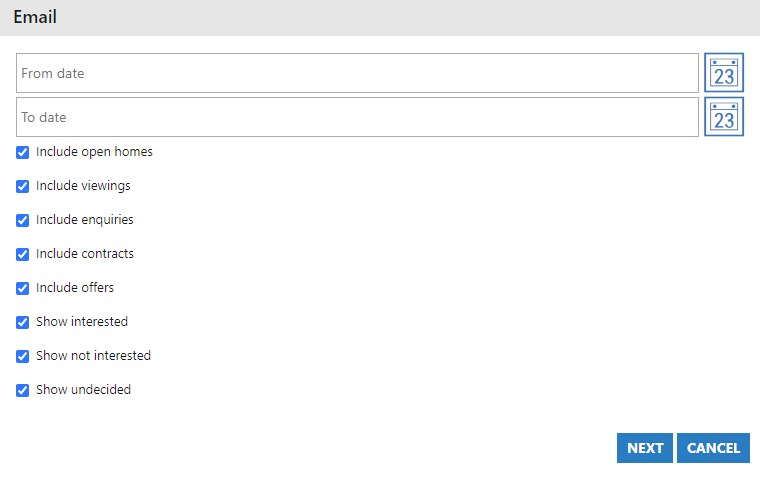Viewport: 760px width, 478px height.
Task: Untick the Include contracts checkbox
Action: click(23, 254)
